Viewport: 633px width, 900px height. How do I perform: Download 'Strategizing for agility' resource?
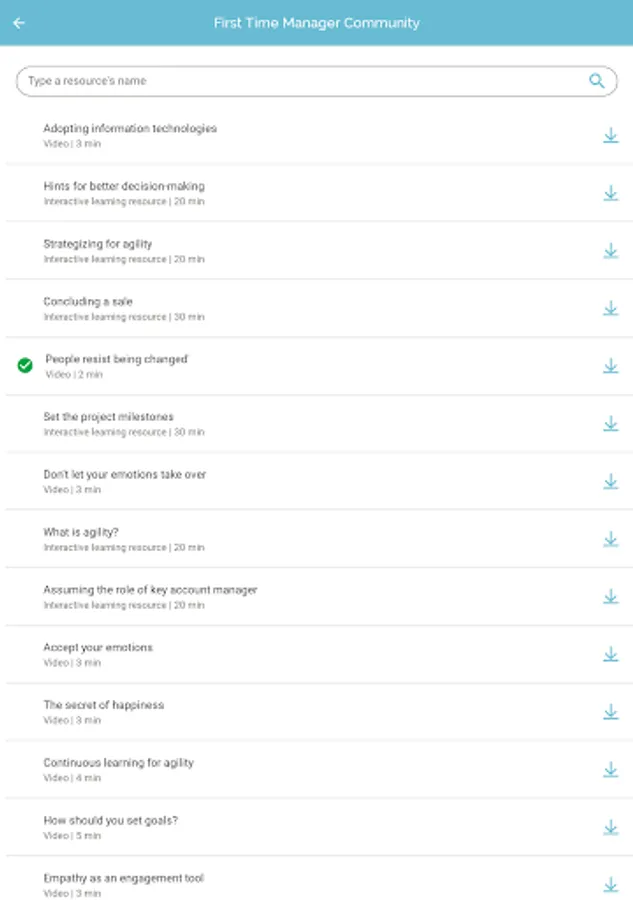click(x=611, y=251)
